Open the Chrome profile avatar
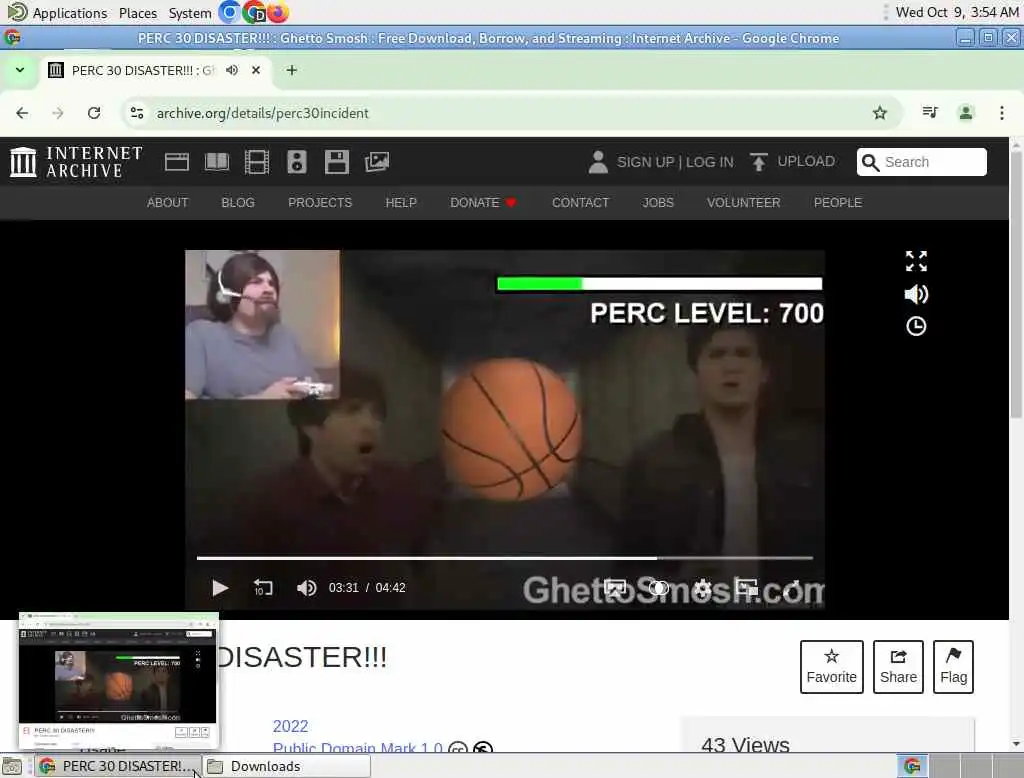 pos(966,113)
